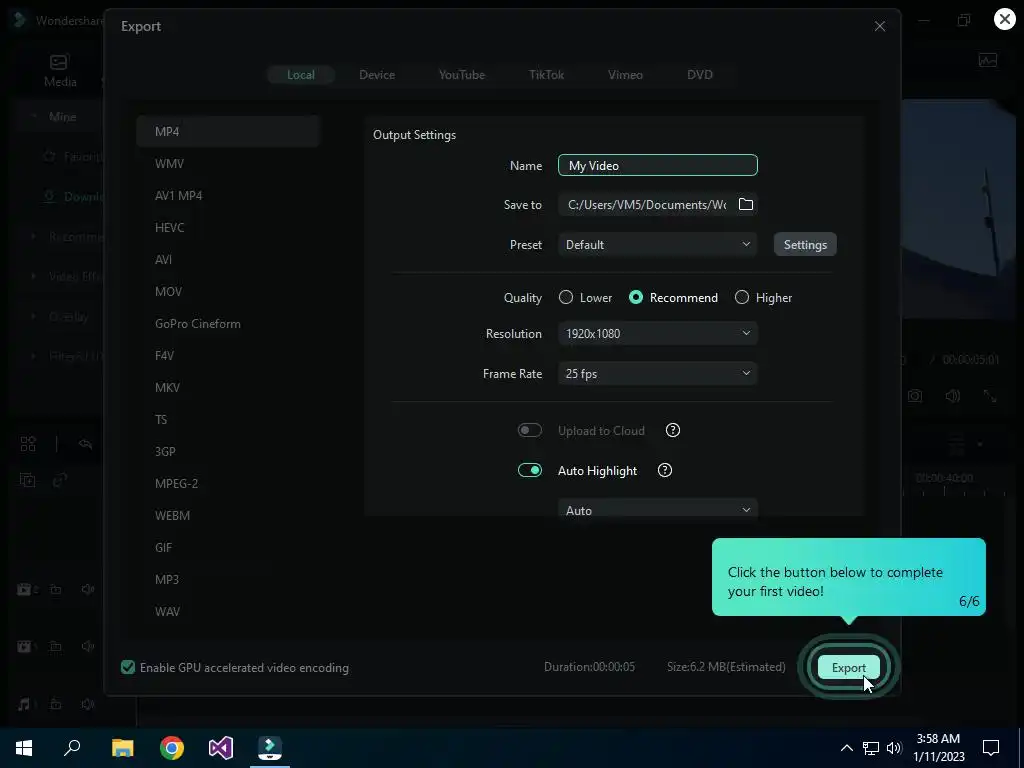Open the Auto highlight duration dropdown
Viewport: 1024px width, 768px height.
[658, 509]
